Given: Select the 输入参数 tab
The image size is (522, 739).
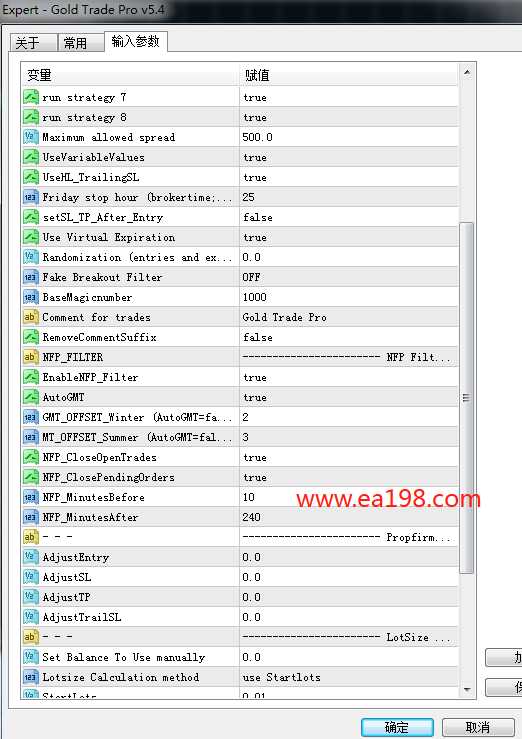Looking at the screenshot, I should [x=136, y=41].
